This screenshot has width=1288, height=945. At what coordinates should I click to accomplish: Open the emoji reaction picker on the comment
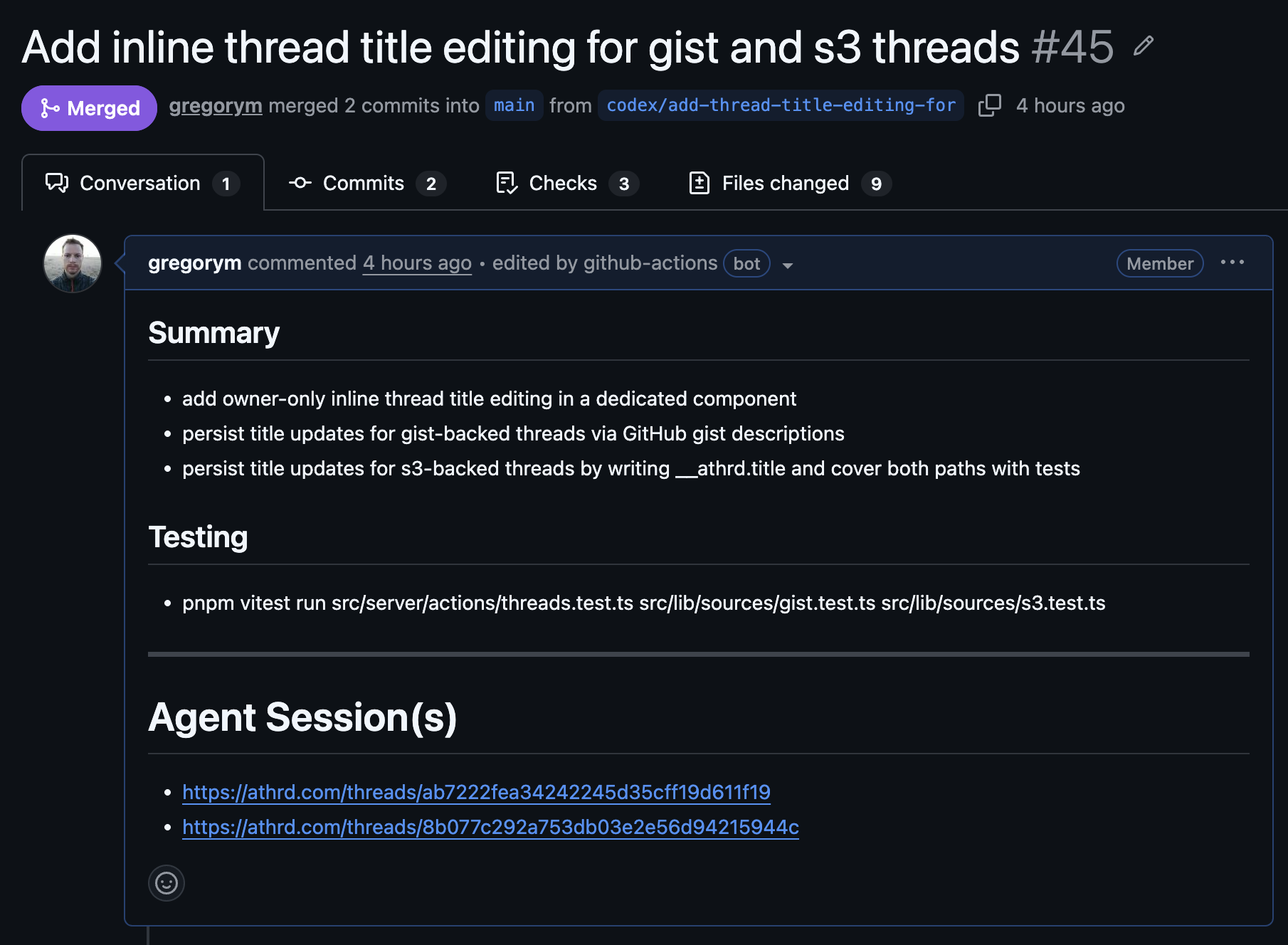coord(166,883)
